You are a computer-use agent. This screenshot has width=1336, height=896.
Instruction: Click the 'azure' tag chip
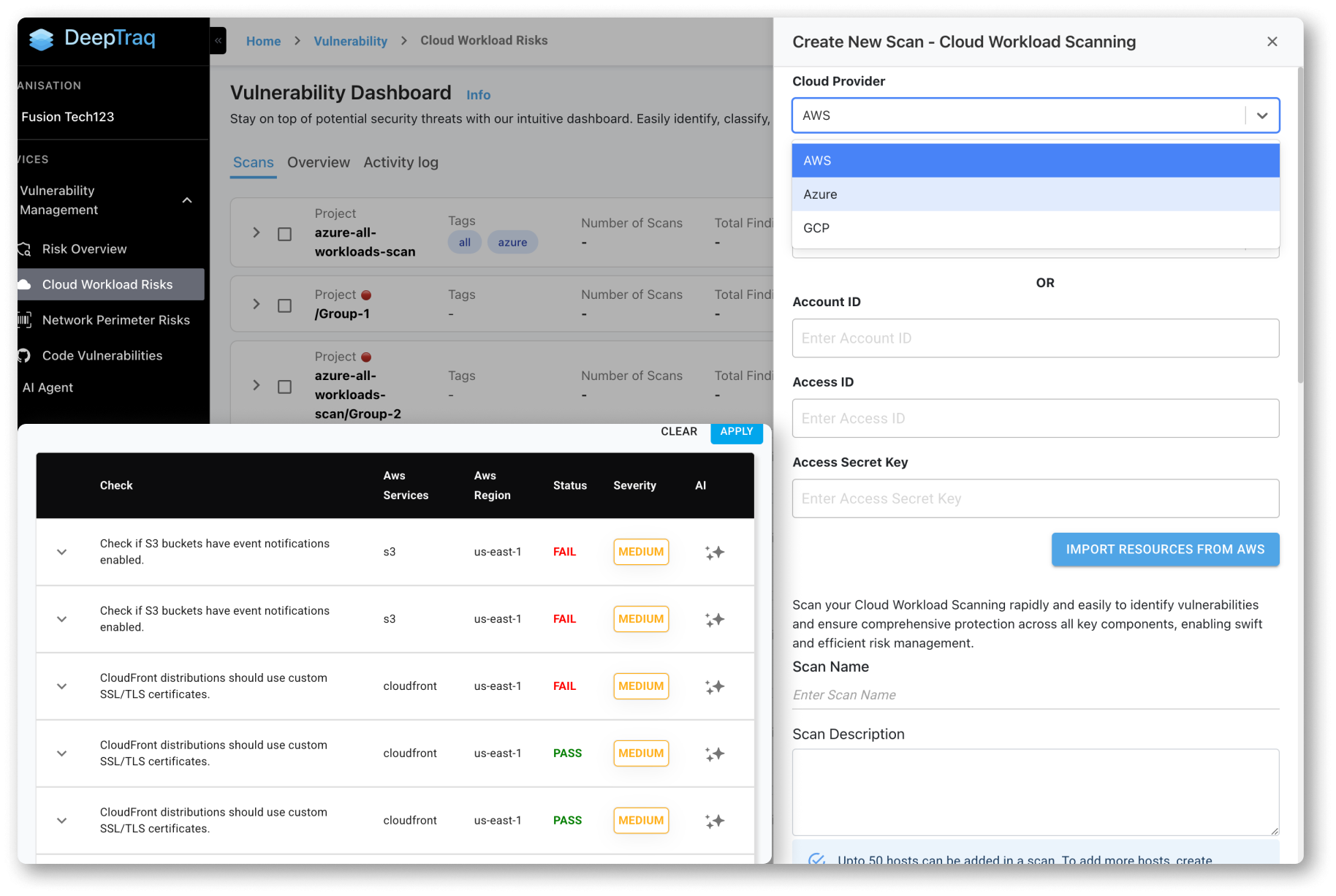[x=512, y=243]
